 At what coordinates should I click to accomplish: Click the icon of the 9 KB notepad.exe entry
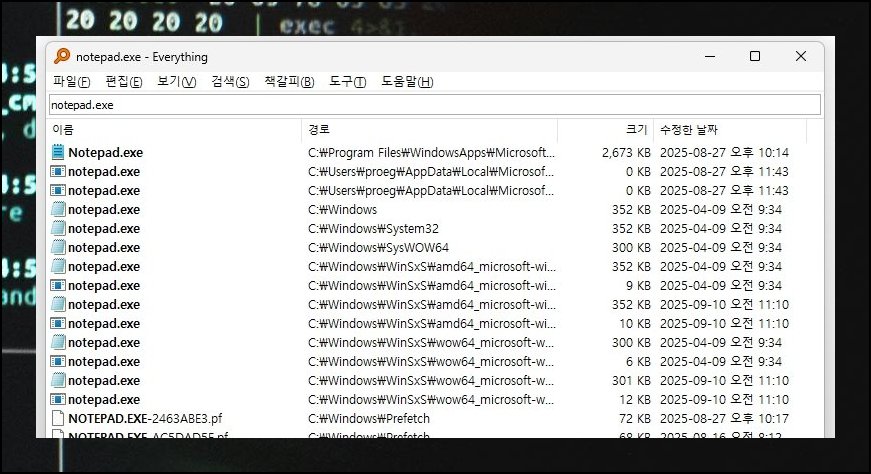(x=58, y=285)
